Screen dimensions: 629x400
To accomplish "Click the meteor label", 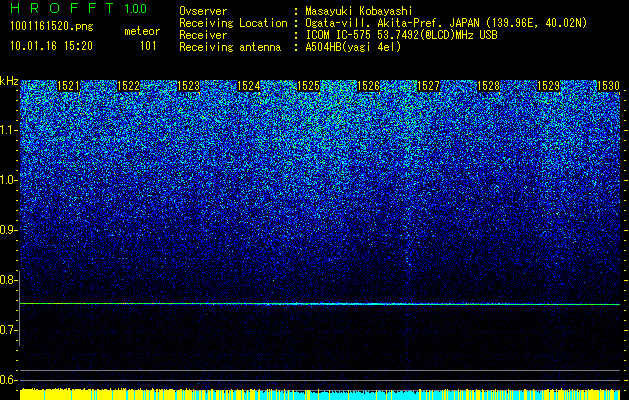I will pyautogui.click(x=142, y=31).
